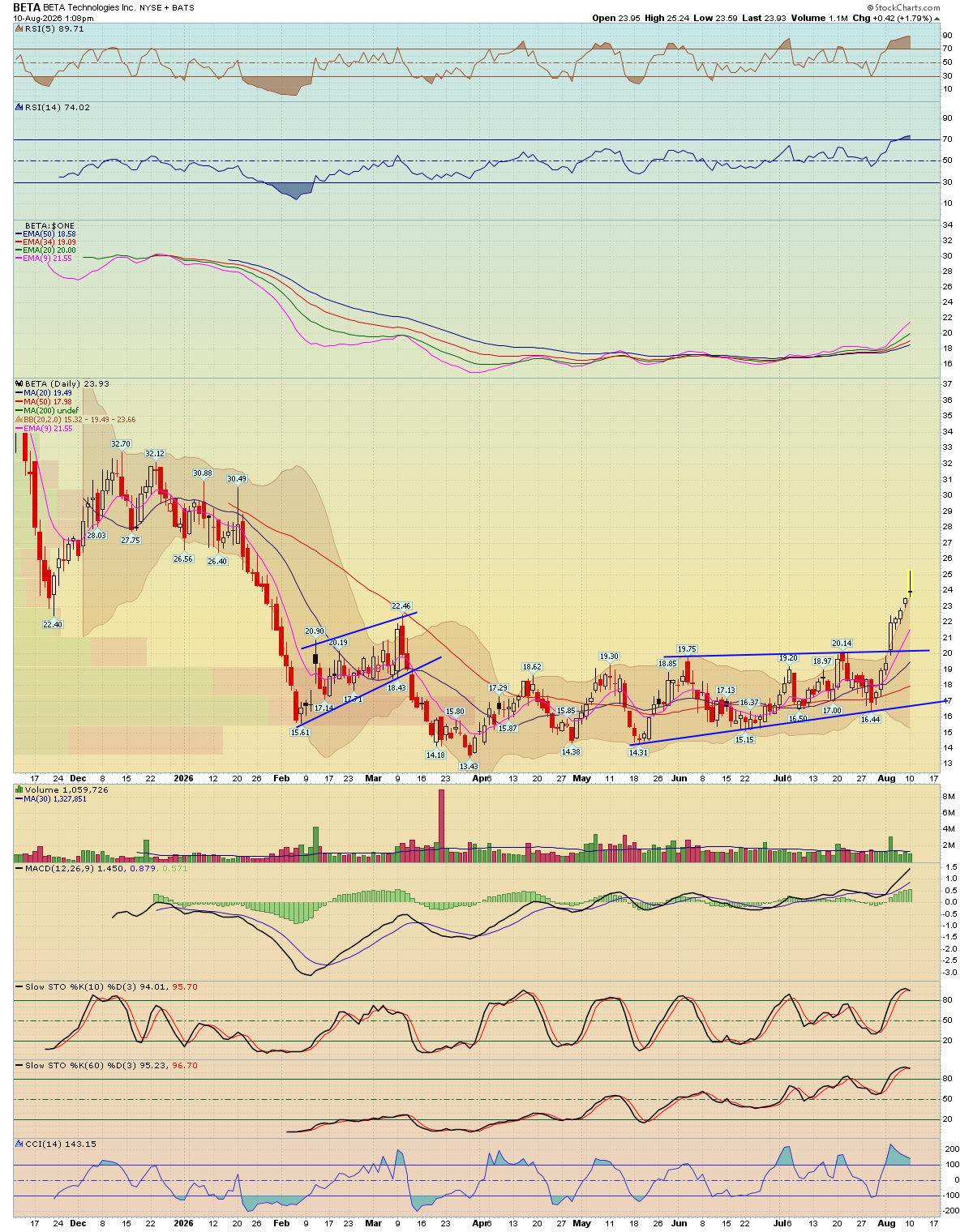Click the pink EMA(9) legend in price panel
Screen dimensions: 973x1232
click(x=44, y=428)
